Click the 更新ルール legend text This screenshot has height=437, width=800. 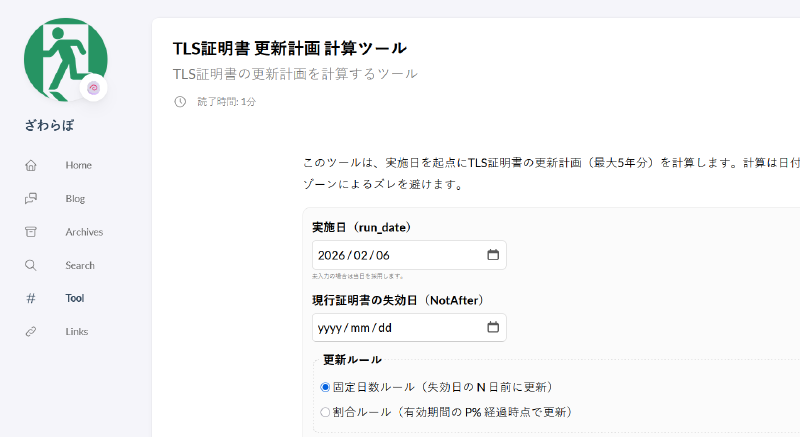tap(353, 359)
